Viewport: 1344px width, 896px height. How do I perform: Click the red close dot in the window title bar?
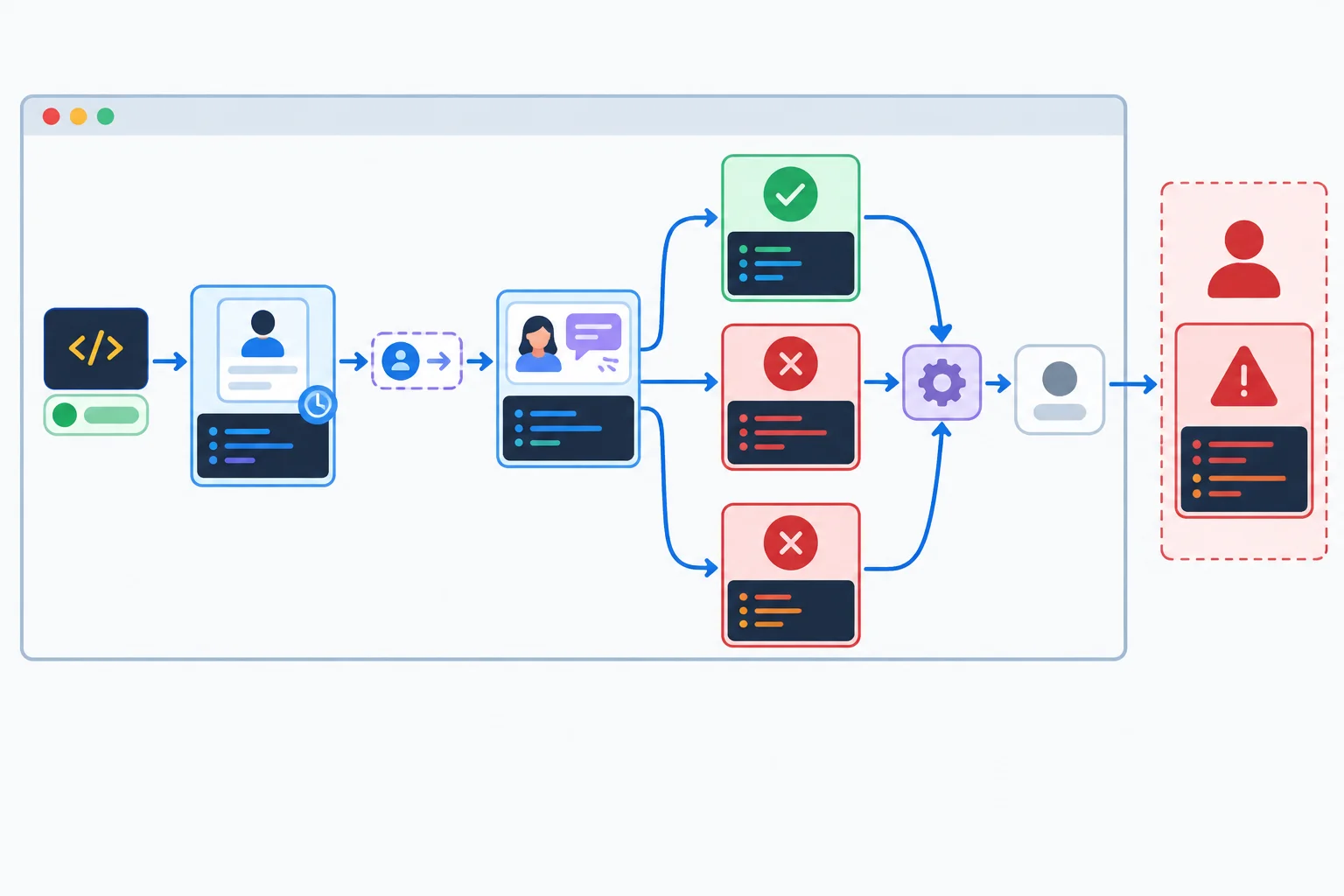coord(52,116)
